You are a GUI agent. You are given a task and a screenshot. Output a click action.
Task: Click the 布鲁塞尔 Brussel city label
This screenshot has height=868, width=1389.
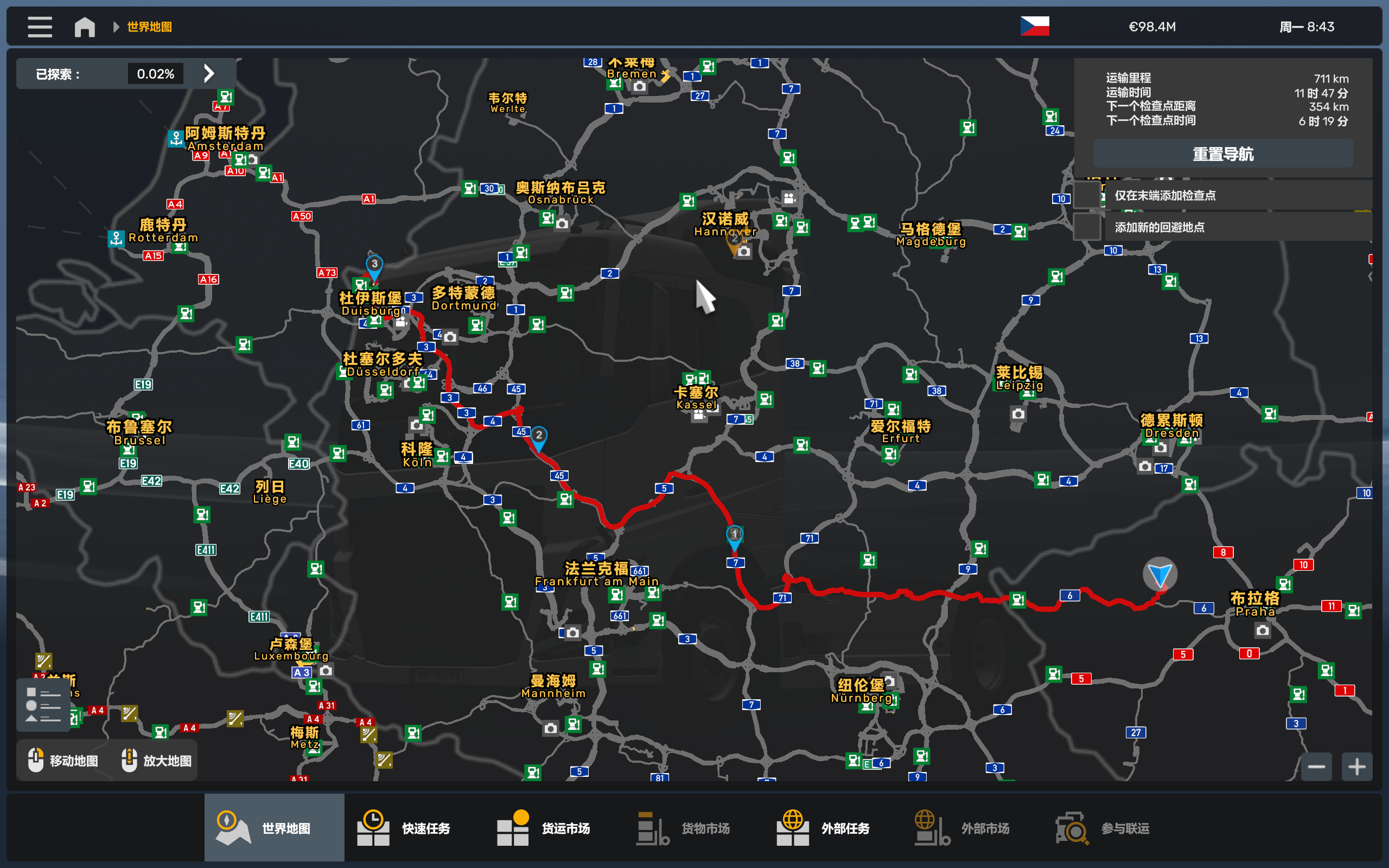[139, 433]
